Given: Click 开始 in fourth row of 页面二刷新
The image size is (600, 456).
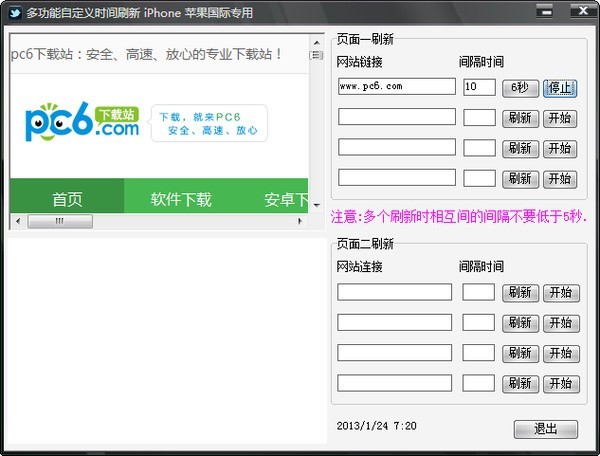Looking at the screenshot, I should (x=561, y=384).
